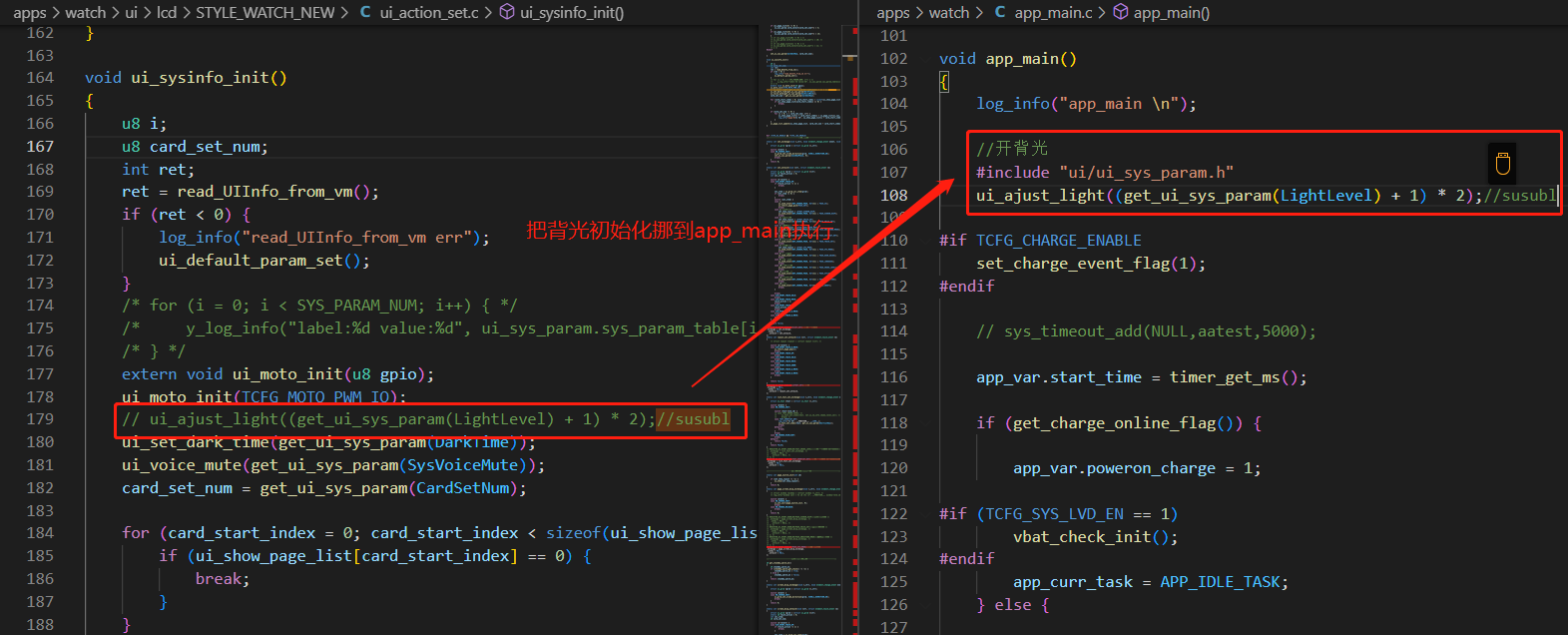1568x635 pixels.
Task: Click line number 167 in the gutter
Action: click(40, 146)
